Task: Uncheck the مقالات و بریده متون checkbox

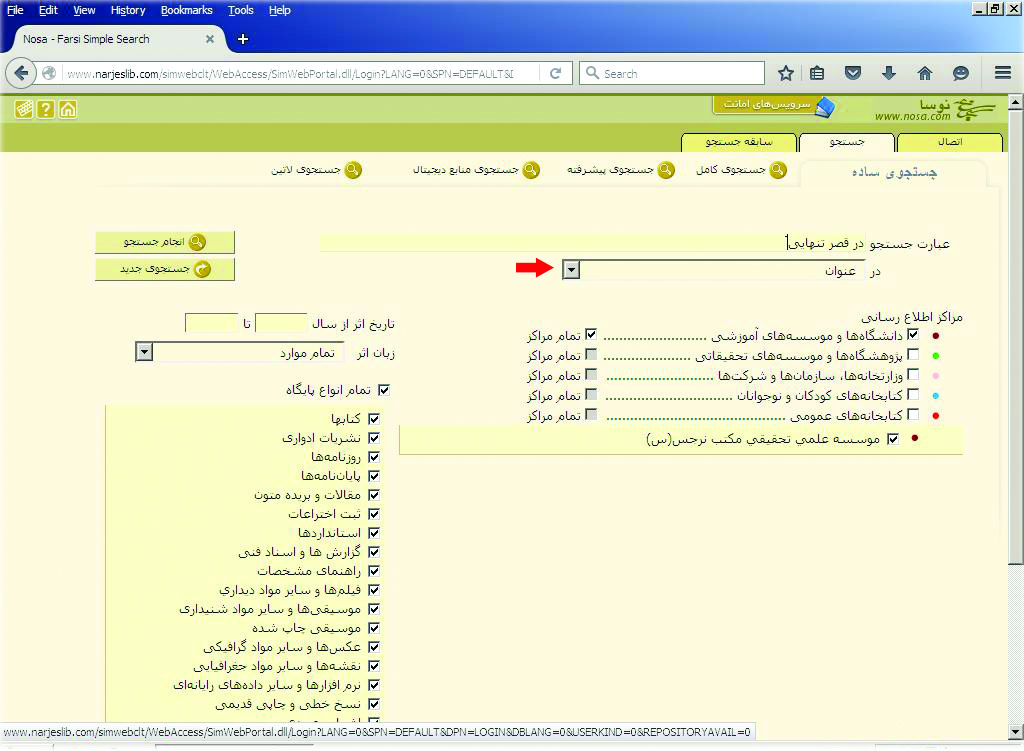Action: 374,495
